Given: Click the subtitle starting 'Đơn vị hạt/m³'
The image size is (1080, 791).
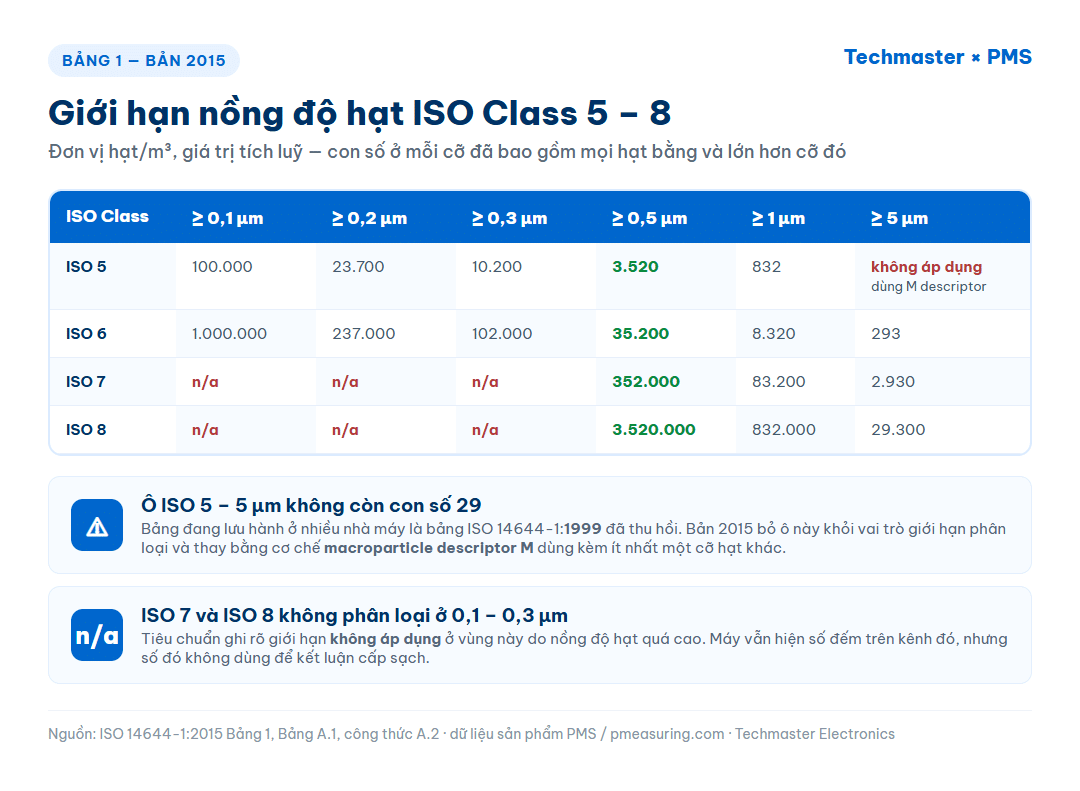Looking at the screenshot, I should 447,152.
